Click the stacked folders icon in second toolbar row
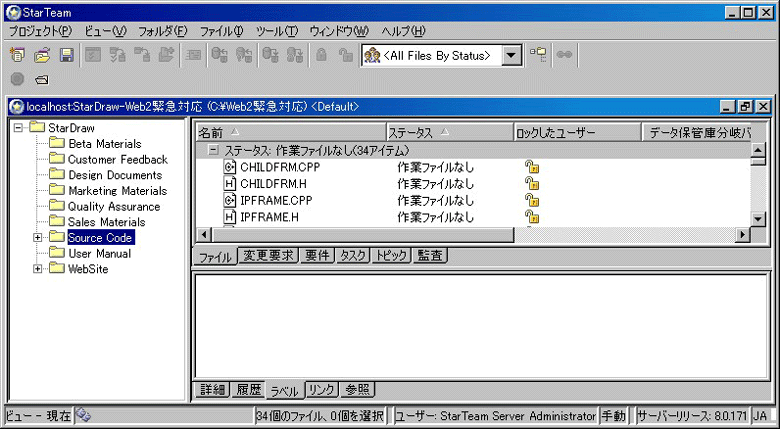 (x=42, y=80)
